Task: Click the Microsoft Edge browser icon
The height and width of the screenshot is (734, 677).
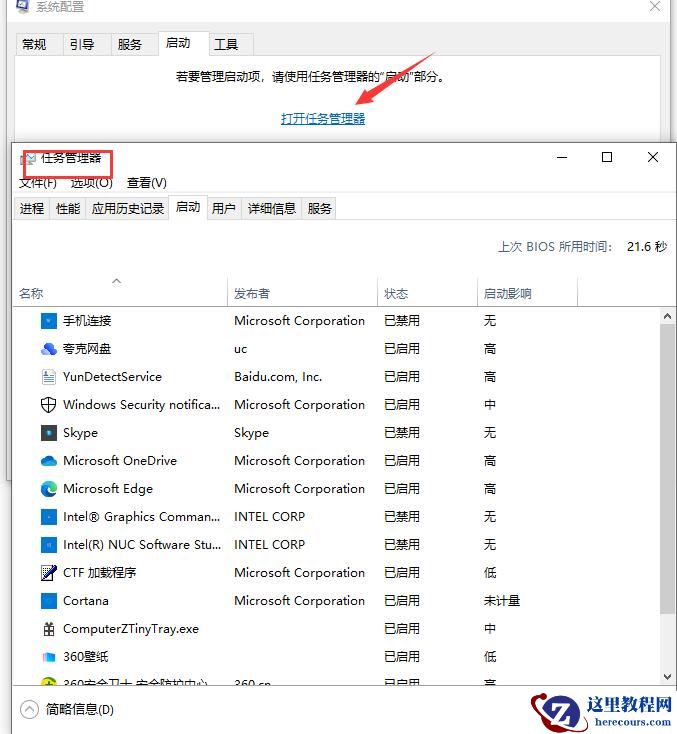Action: pos(49,489)
